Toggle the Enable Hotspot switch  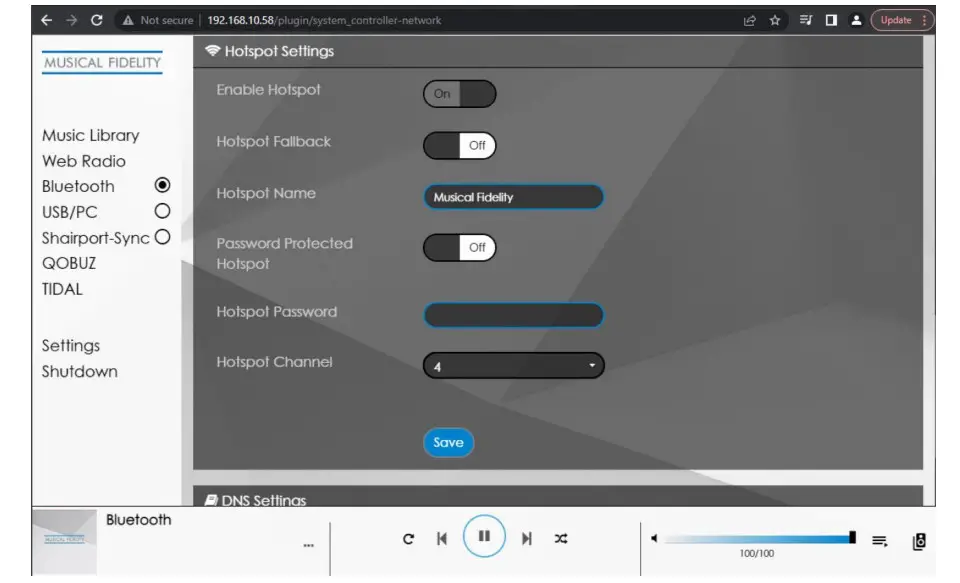pyautogui.click(x=459, y=94)
